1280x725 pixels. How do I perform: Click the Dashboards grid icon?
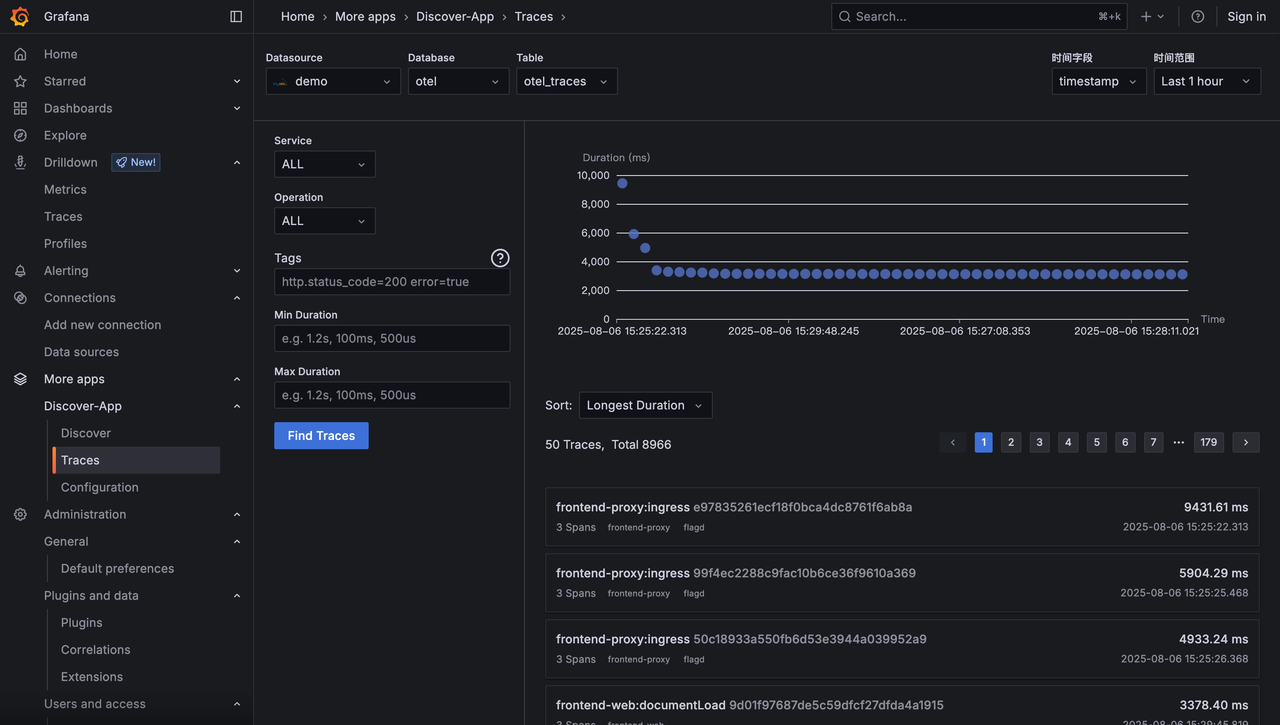(20, 108)
